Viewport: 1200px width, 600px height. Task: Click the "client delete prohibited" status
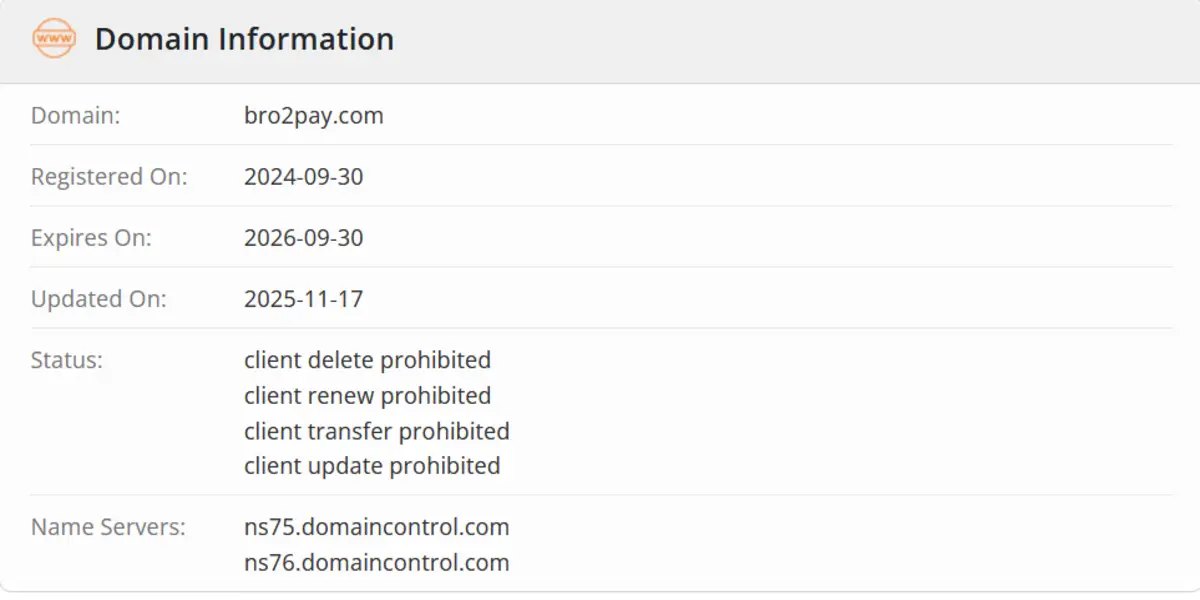[367, 360]
